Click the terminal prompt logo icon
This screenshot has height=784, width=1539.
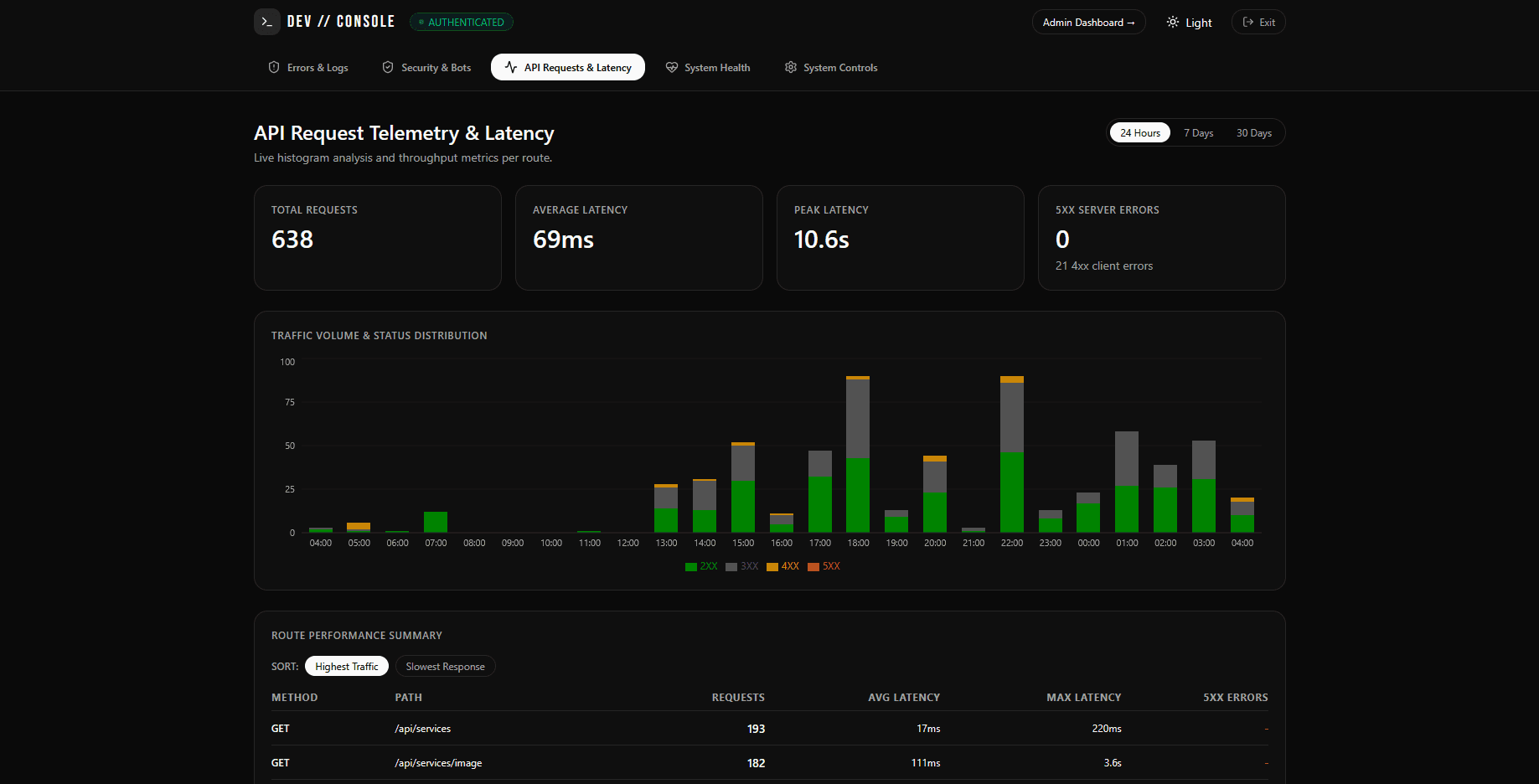(267, 22)
